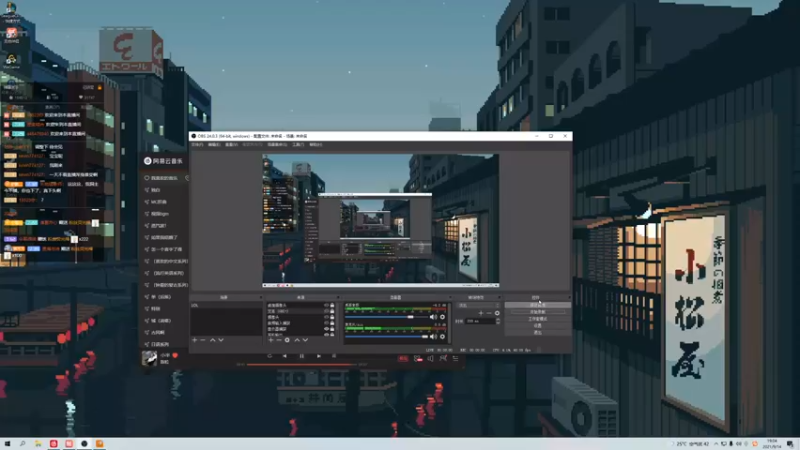Open Windows Start menu

point(7,444)
